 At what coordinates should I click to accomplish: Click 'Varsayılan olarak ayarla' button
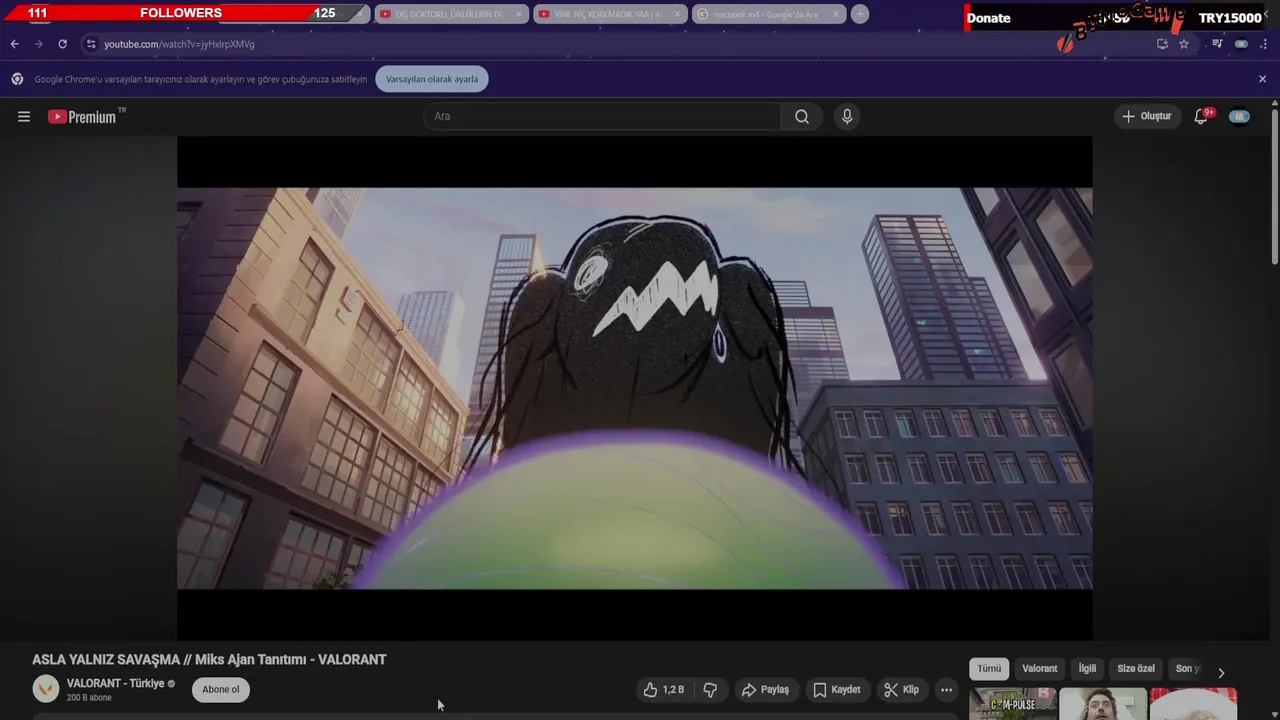pyautogui.click(x=432, y=79)
